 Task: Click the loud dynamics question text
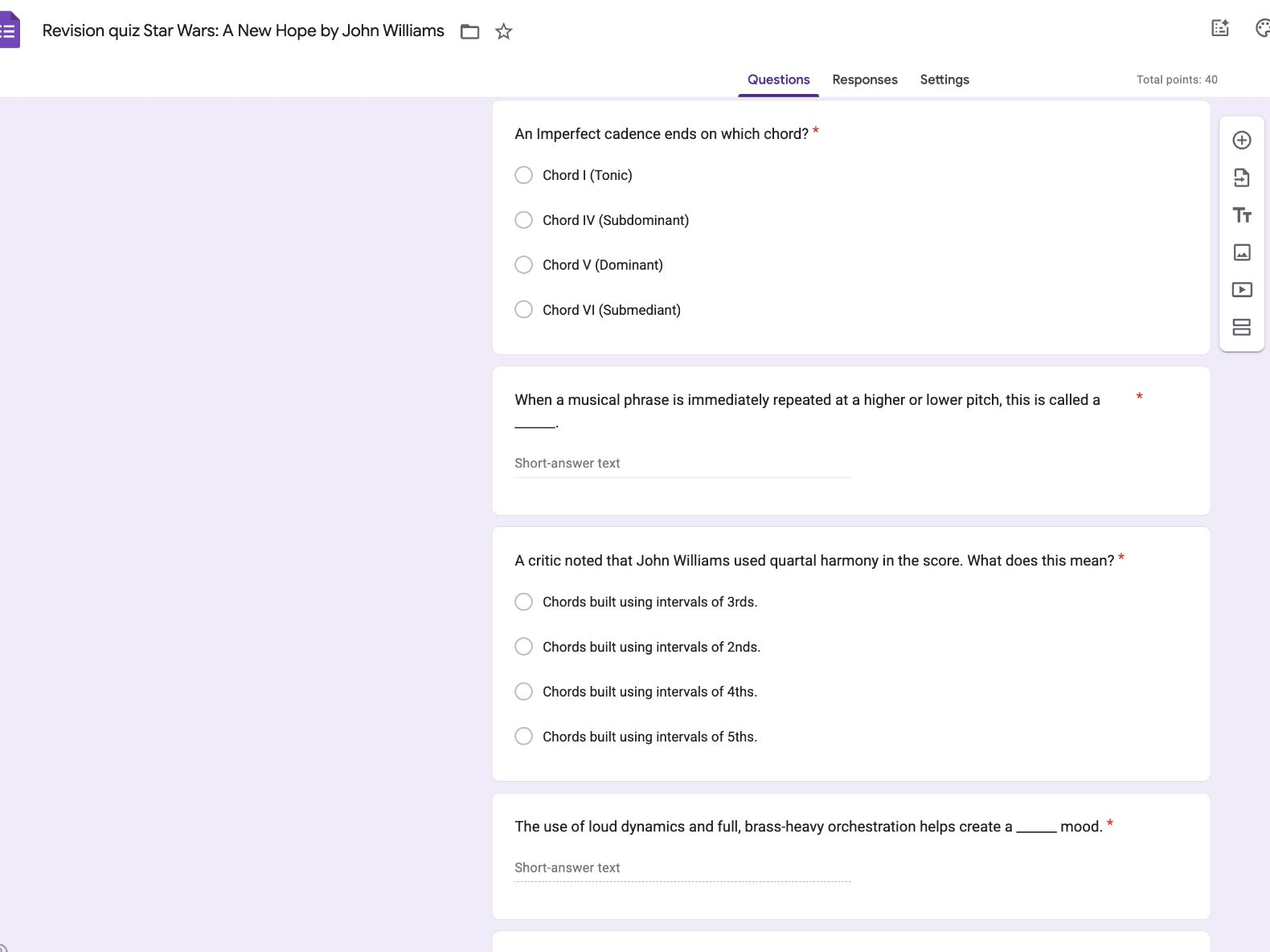click(809, 827)
